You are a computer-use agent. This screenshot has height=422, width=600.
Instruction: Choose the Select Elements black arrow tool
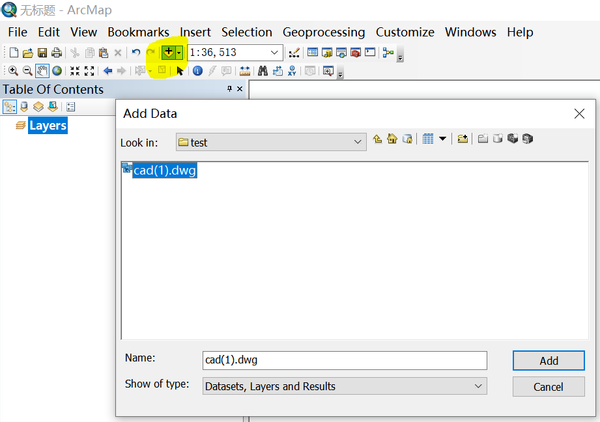click(x=179, y=71)
